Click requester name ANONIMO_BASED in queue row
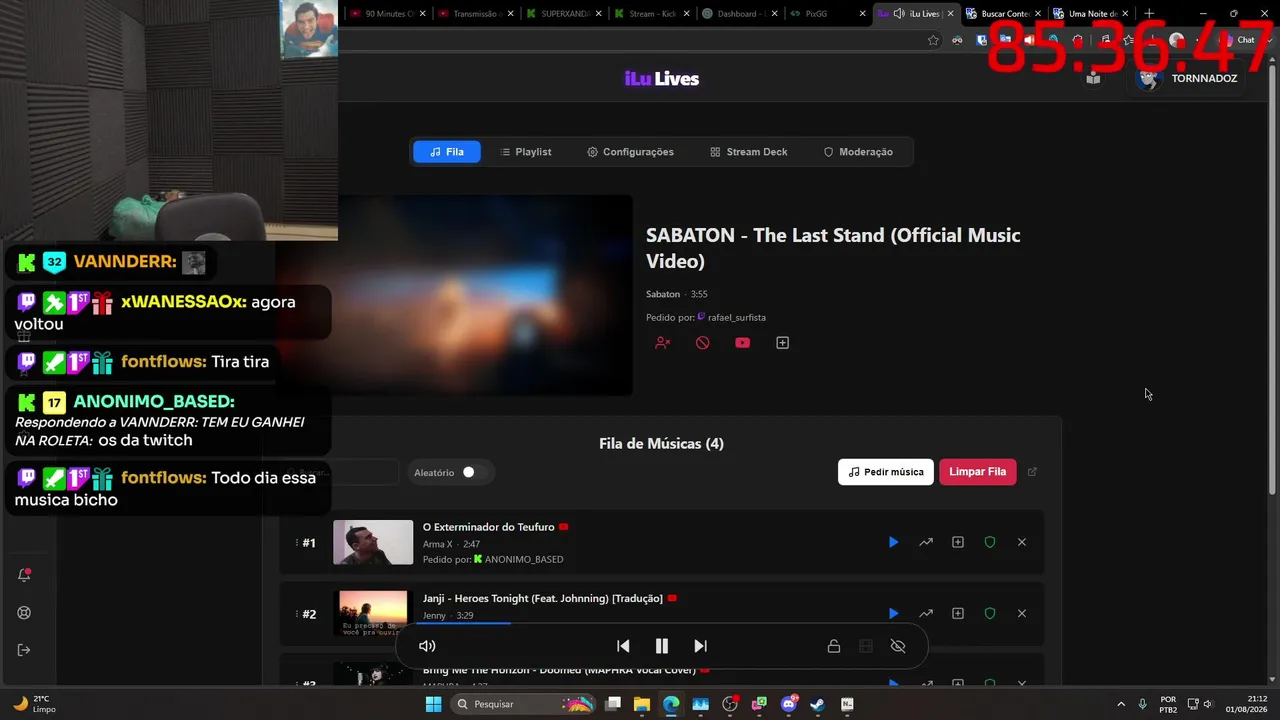Image resolution: width=1280 pixels, height=720 pixels. click(524, 560)
